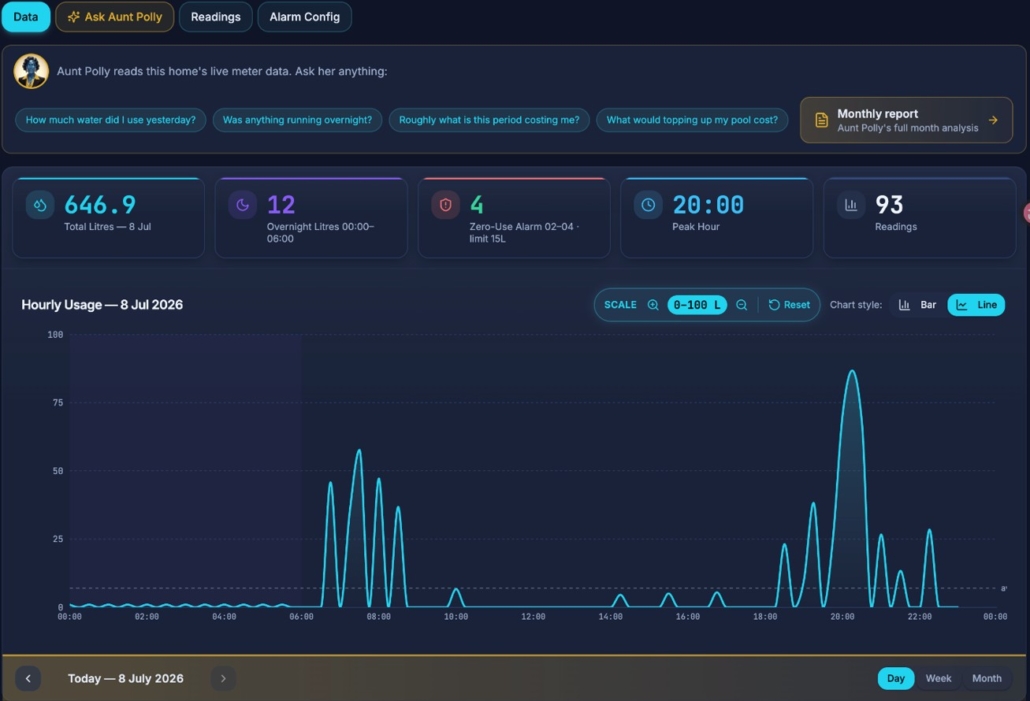Click Aunt Polly's avatar picture
The image size is (1030, 701).
coord(31,71)
